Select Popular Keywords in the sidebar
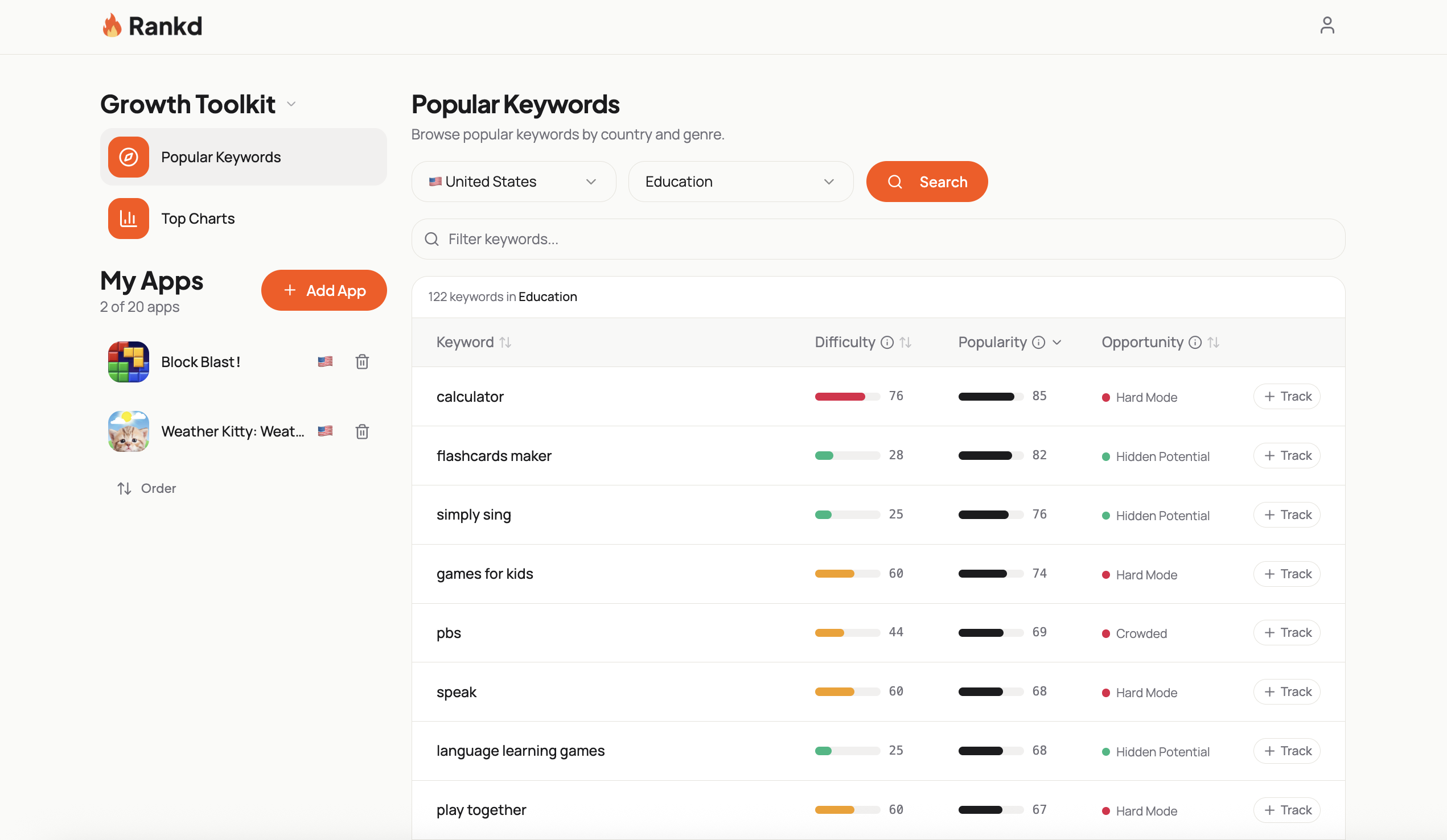Screen dimensions: 1447x840 220,156
